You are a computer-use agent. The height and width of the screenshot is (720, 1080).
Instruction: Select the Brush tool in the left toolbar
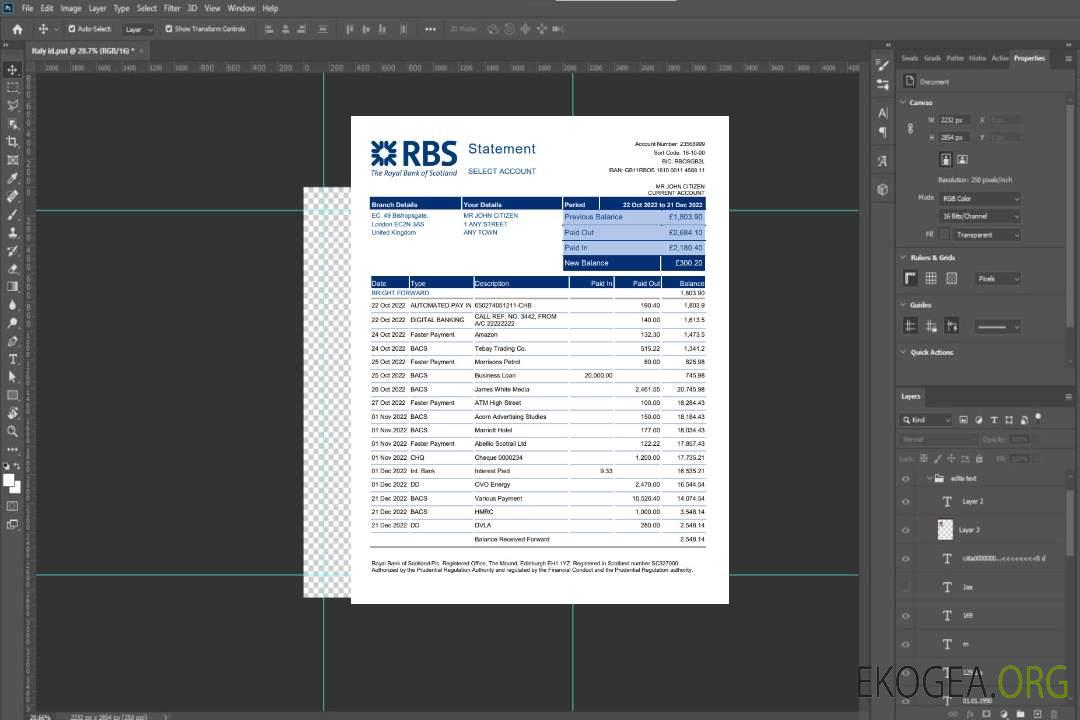coord(12,214)
